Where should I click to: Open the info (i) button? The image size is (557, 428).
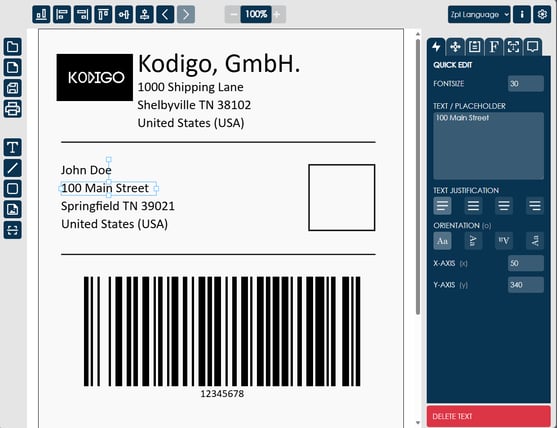(x=522, y=15)
